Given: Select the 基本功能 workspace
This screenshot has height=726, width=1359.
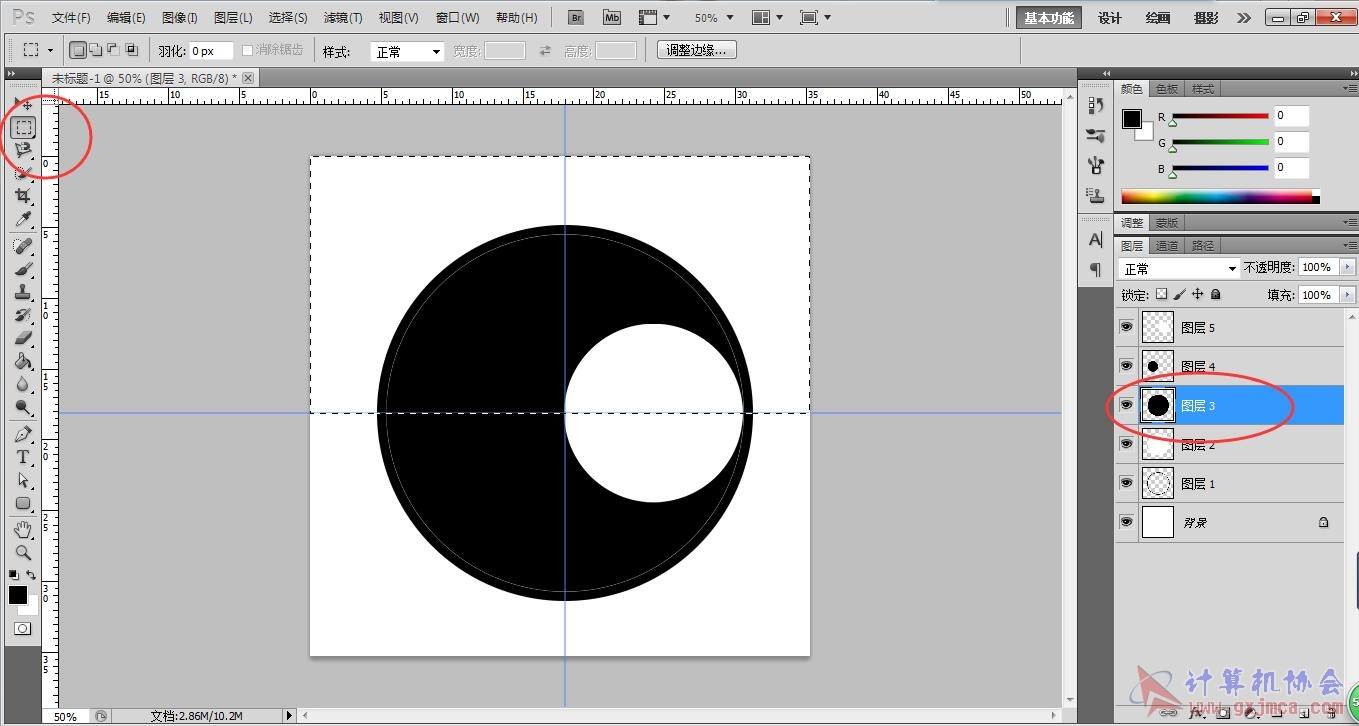Looking at the screenshot, I should click(1049, 18).
